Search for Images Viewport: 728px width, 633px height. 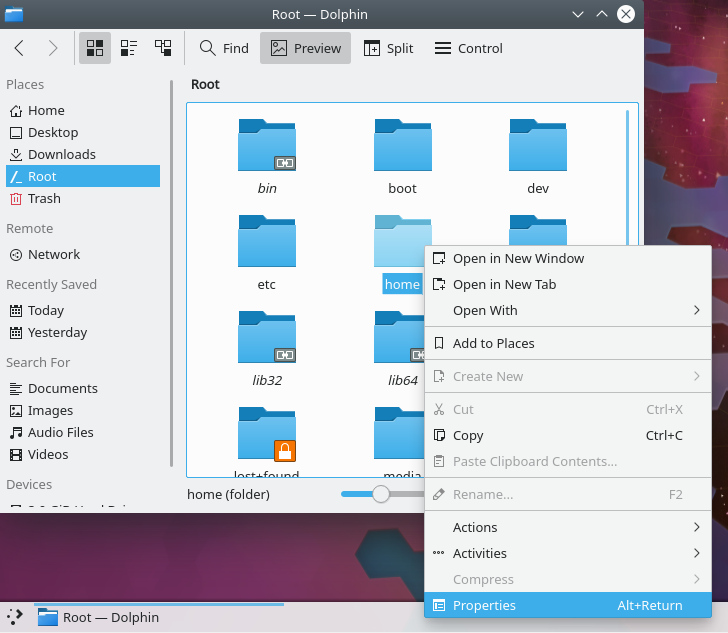(83, 411)
